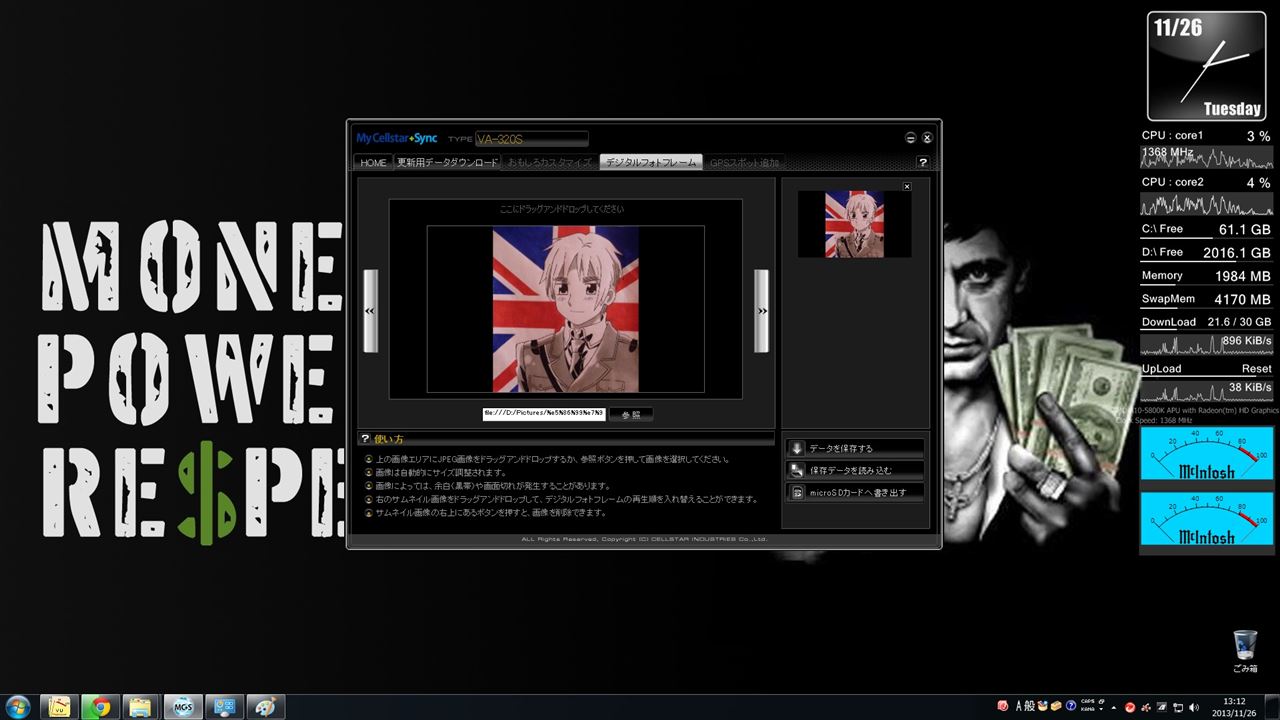Open the sticky notes taskbar icon

(x=60, y=707)
